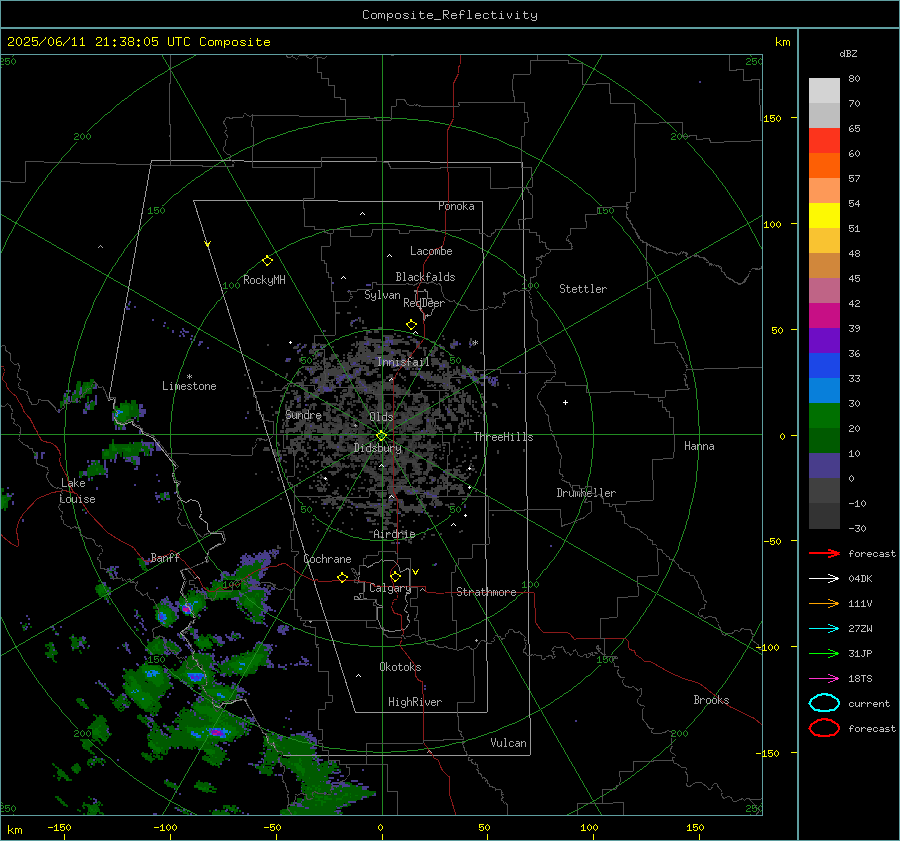The image size is (900, 841).
Task: Click the radar center diamond at Didsbury
Action: point(381,436)
